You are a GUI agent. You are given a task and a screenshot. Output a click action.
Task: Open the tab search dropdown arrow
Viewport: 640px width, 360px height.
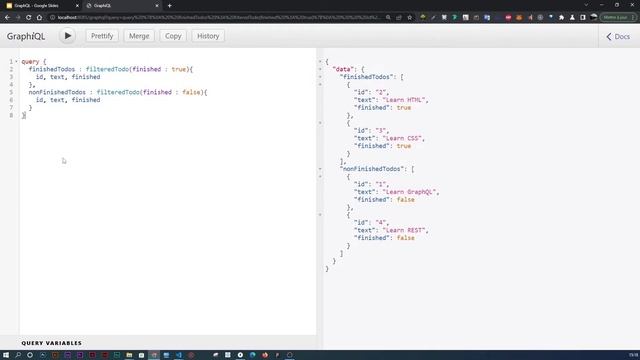coord(586,5)
